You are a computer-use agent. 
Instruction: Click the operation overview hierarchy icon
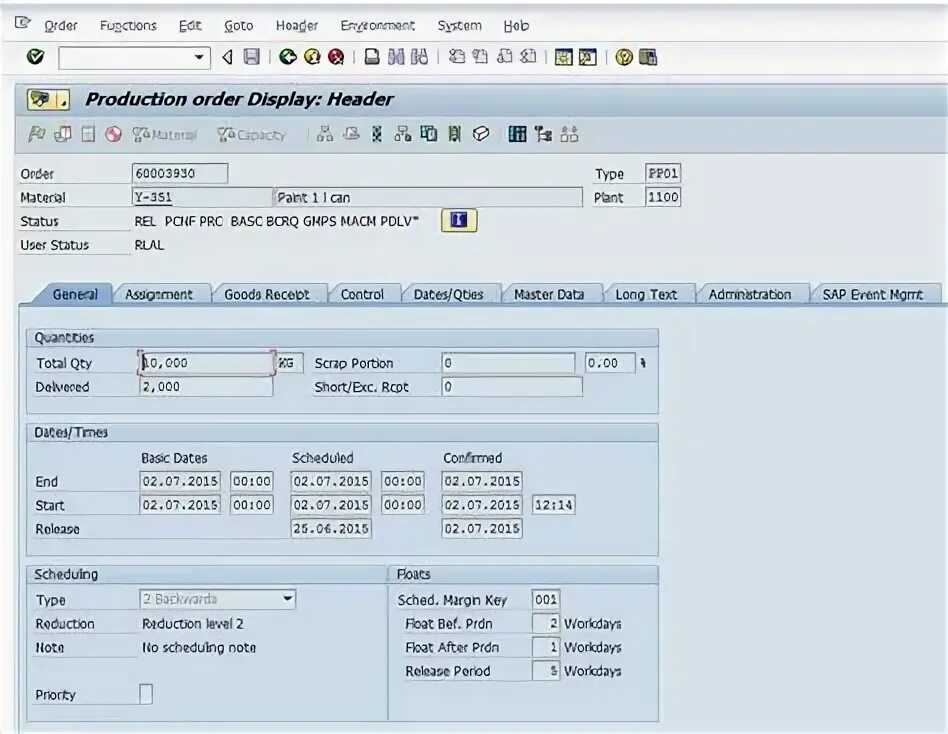pyautogui.click(x=325, y=134)
